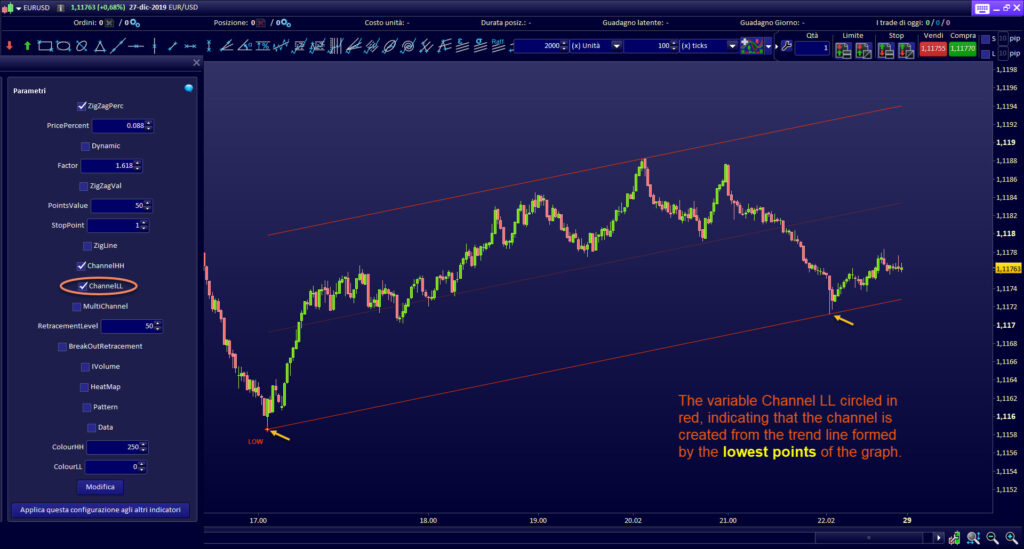Toggle the ZigZagPerc checkbox off
This screenshot has height=549, width=1024.
82,106
